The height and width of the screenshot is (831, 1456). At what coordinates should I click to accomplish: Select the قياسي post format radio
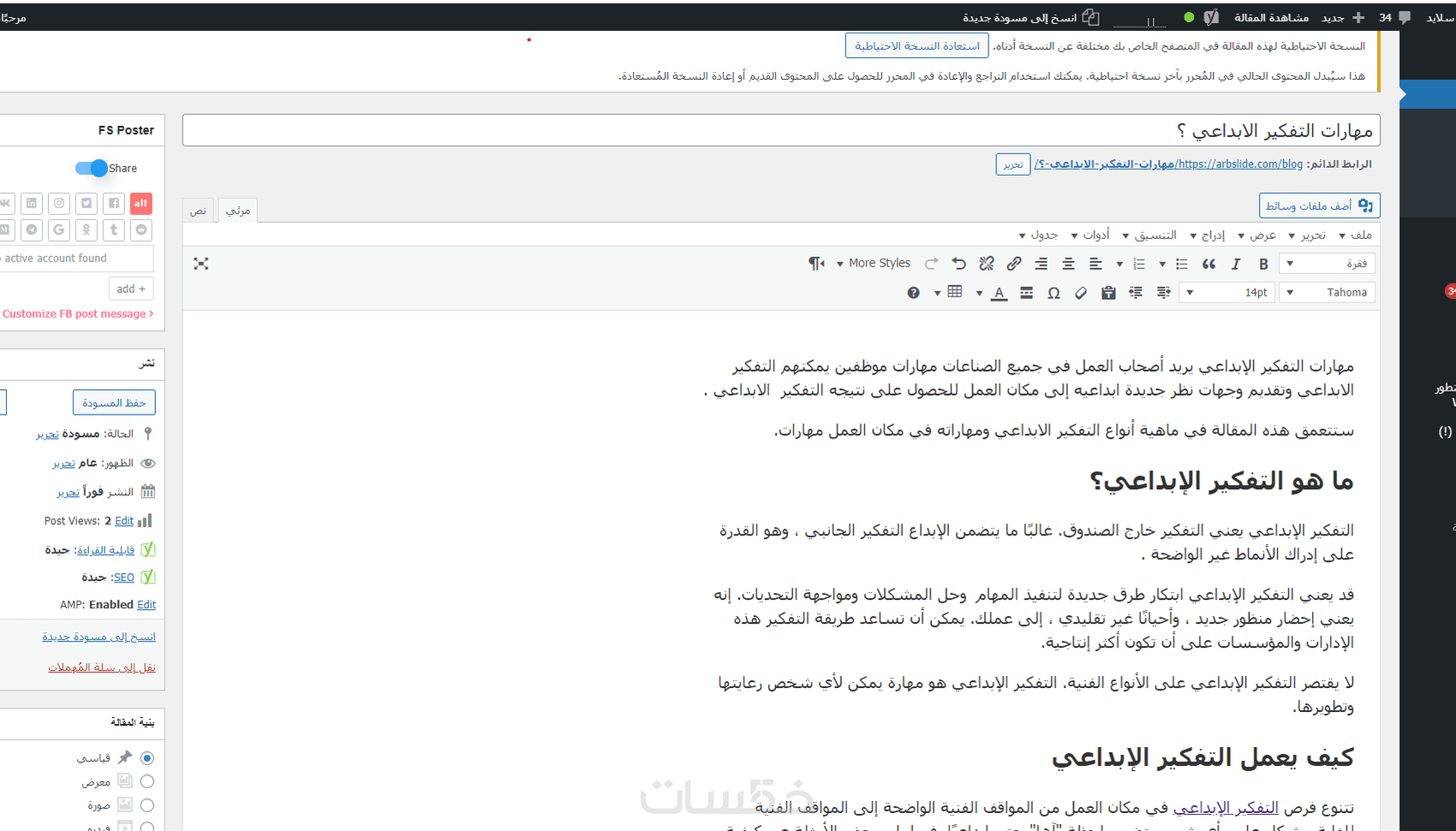pos(147,758)
